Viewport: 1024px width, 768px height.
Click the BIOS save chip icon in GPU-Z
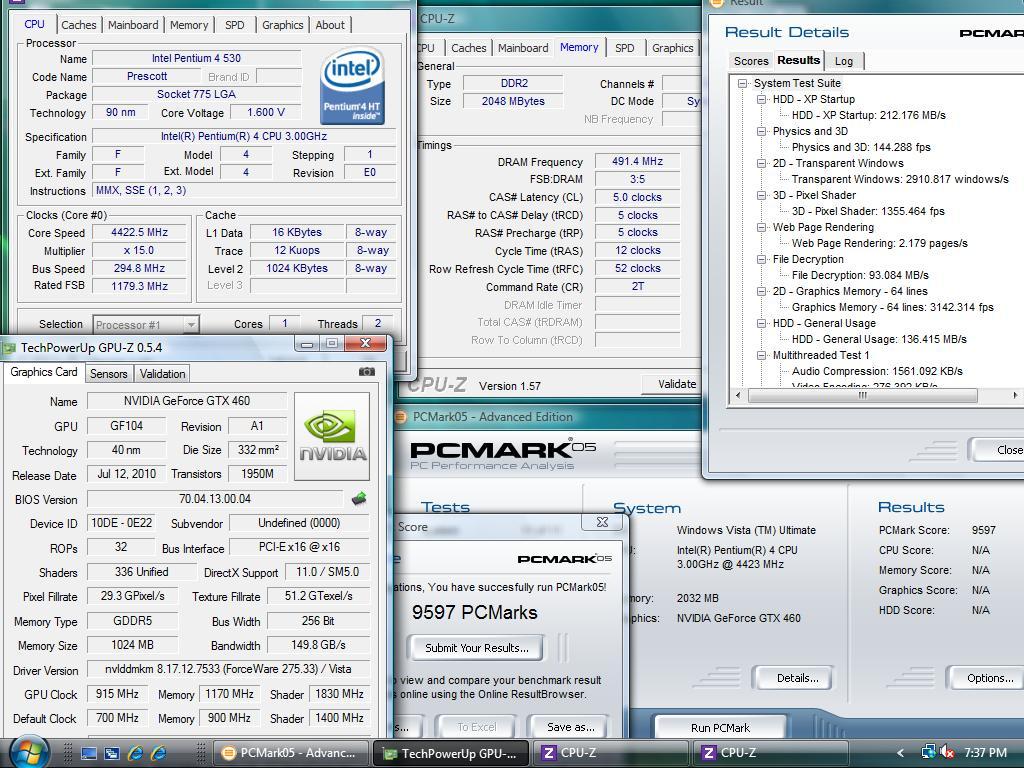coord(359,499)
